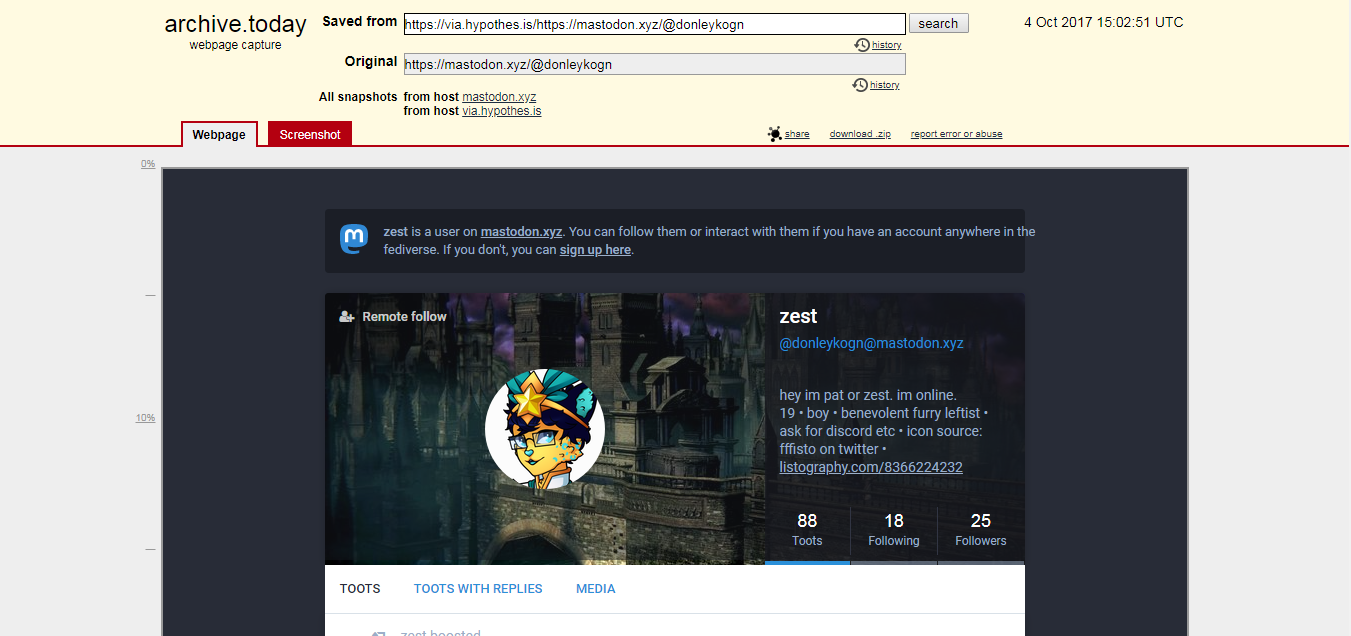Open the archive.today home link
The width and height of the screenshot is (1351, 636).
point(235,26)
